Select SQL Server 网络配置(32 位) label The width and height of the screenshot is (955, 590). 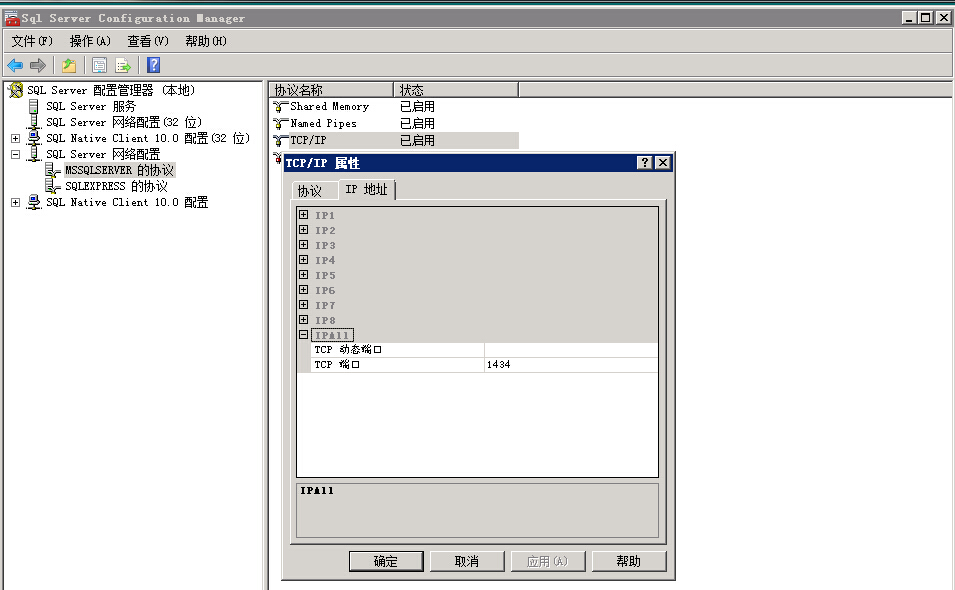tap(124, 122)
